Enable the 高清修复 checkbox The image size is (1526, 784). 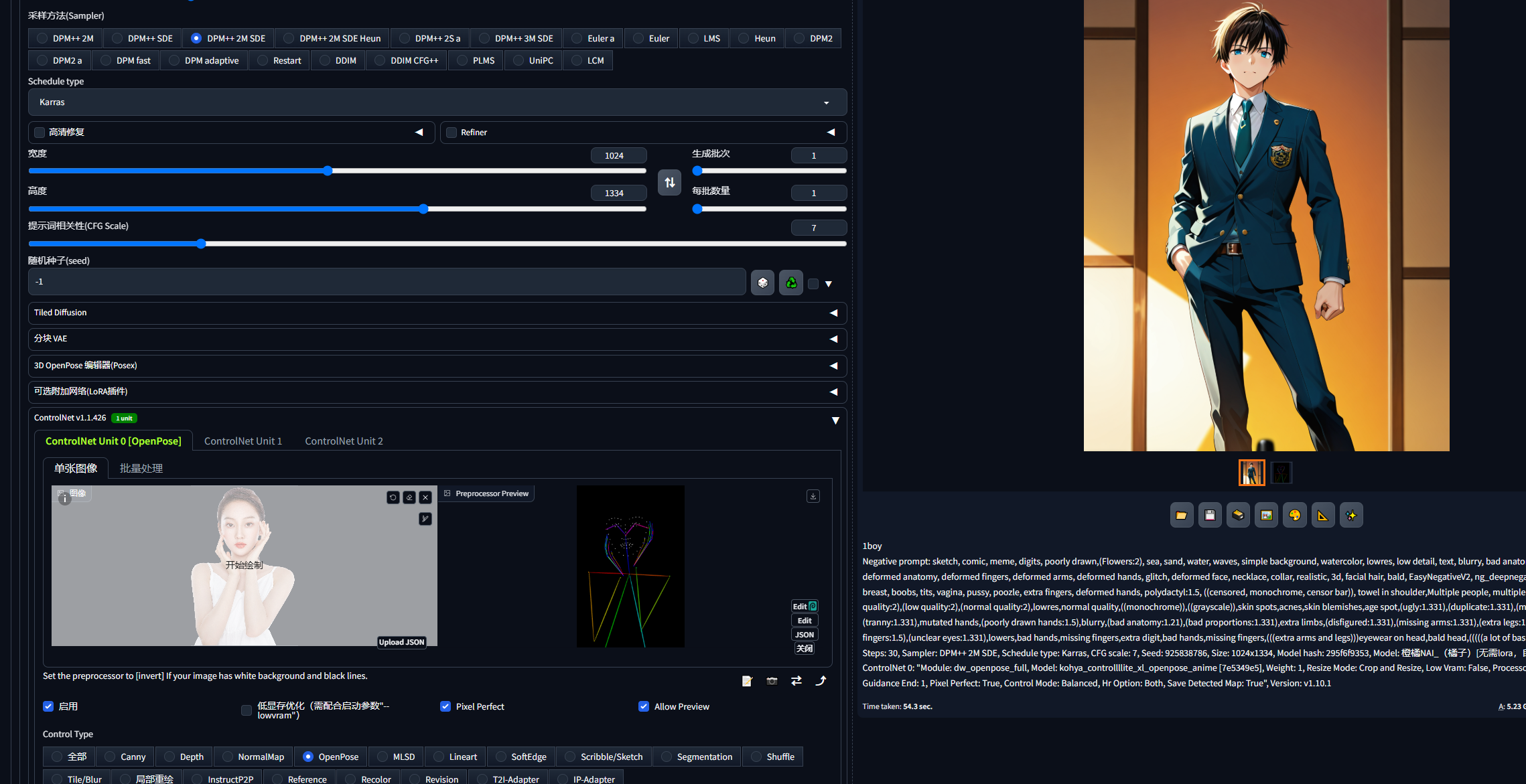40,133
